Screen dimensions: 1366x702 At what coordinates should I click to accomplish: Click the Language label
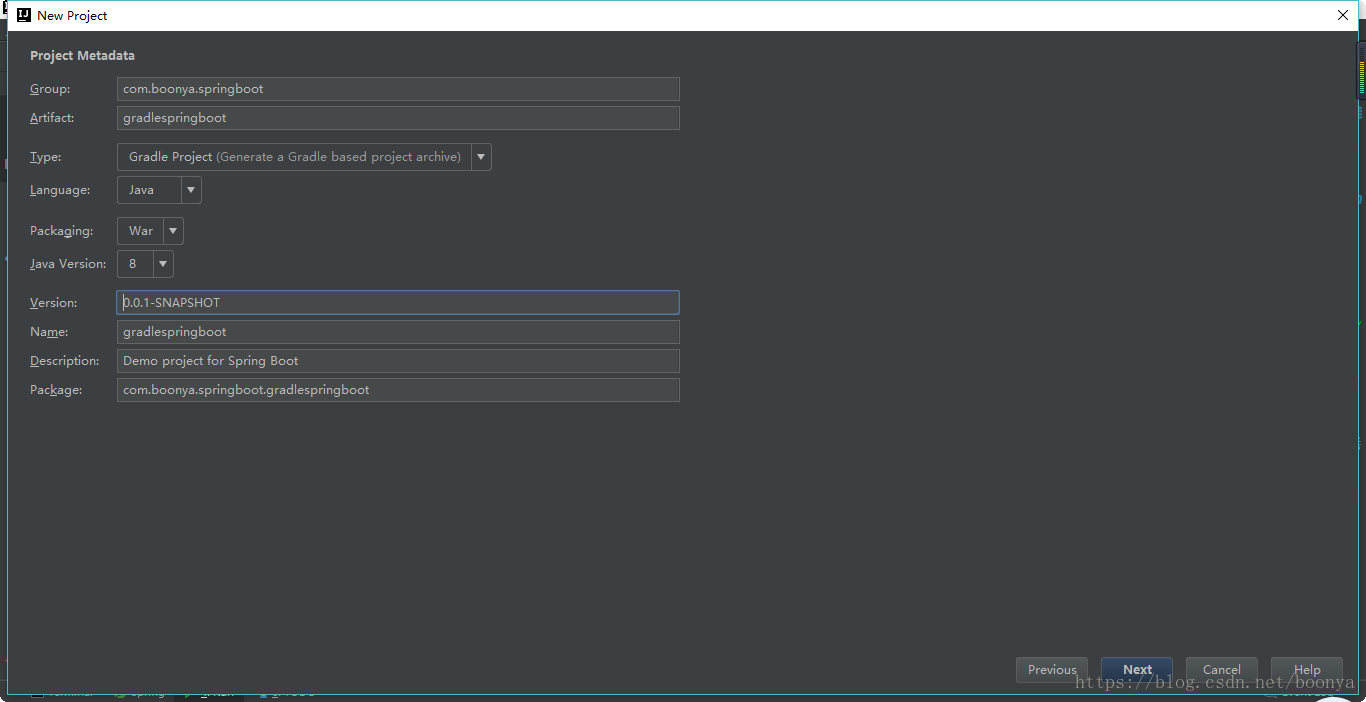[x=60, y=190]
